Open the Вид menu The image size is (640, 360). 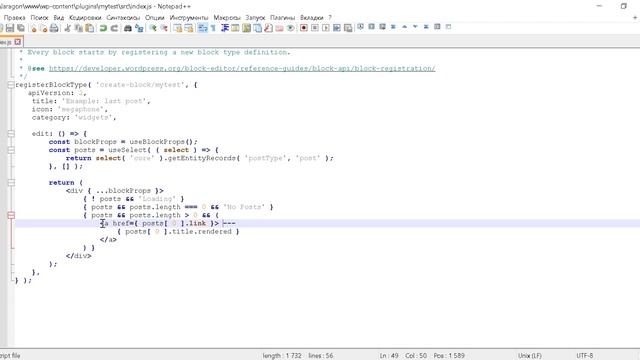(59, 18)
